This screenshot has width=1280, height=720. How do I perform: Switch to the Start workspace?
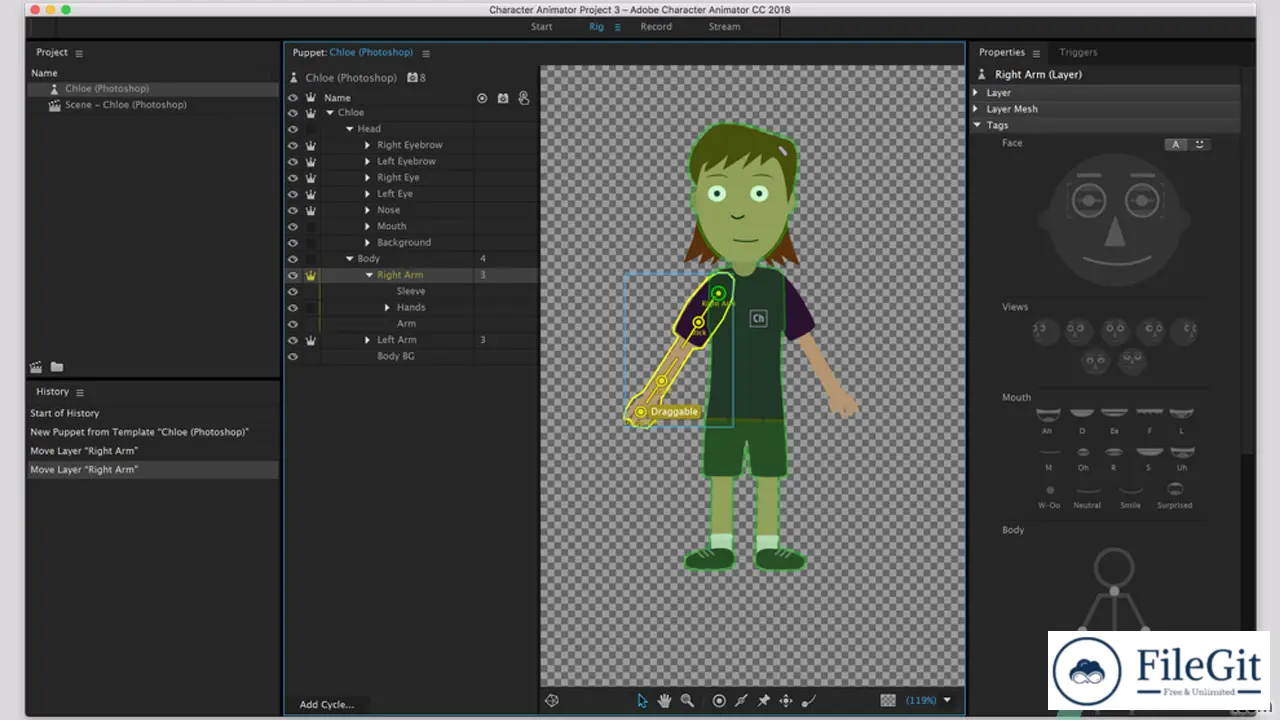pyautogui.click(x=541, y=27)
